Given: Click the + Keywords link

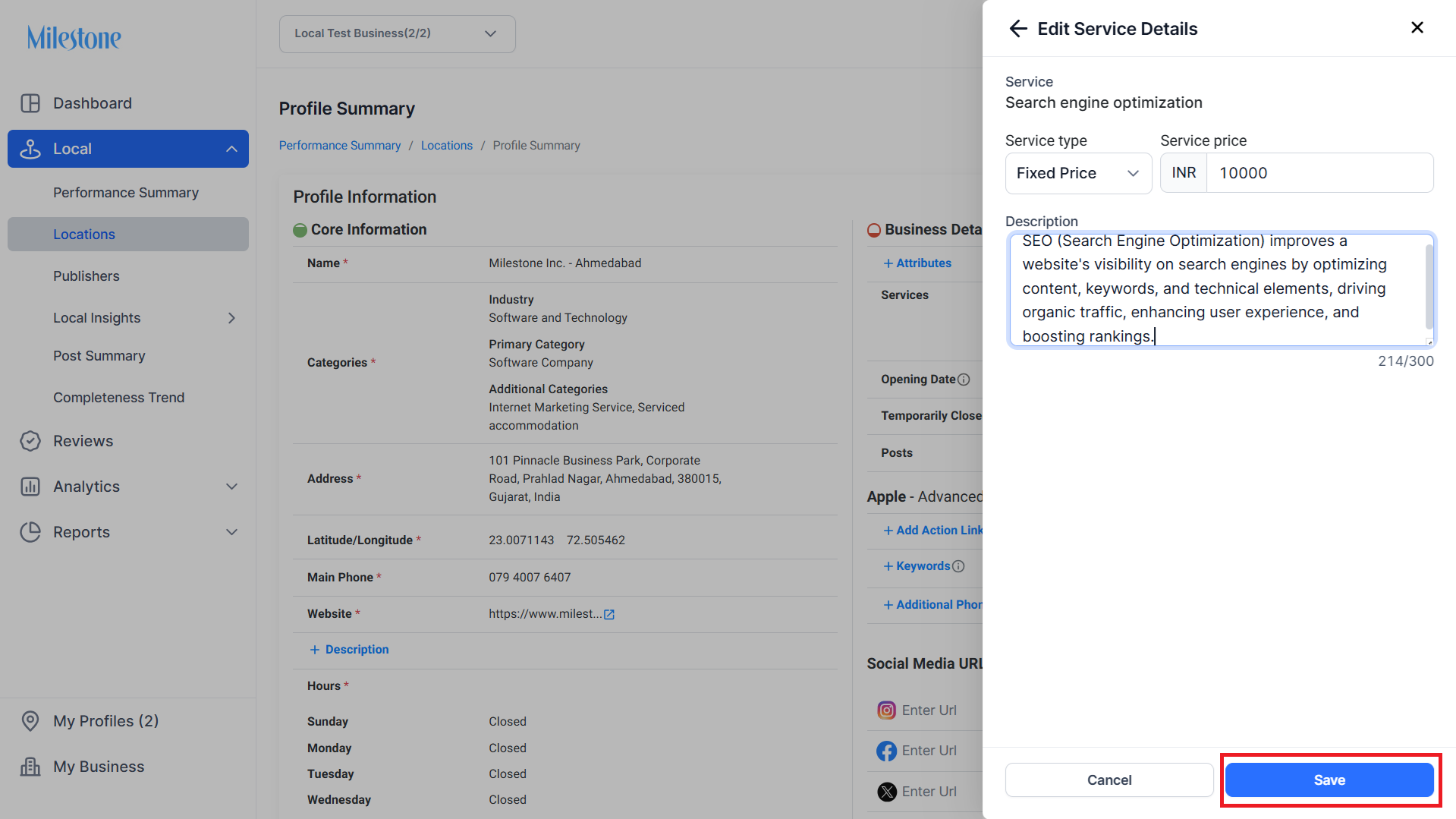Looking at the screenshot, I should point(917,566).
